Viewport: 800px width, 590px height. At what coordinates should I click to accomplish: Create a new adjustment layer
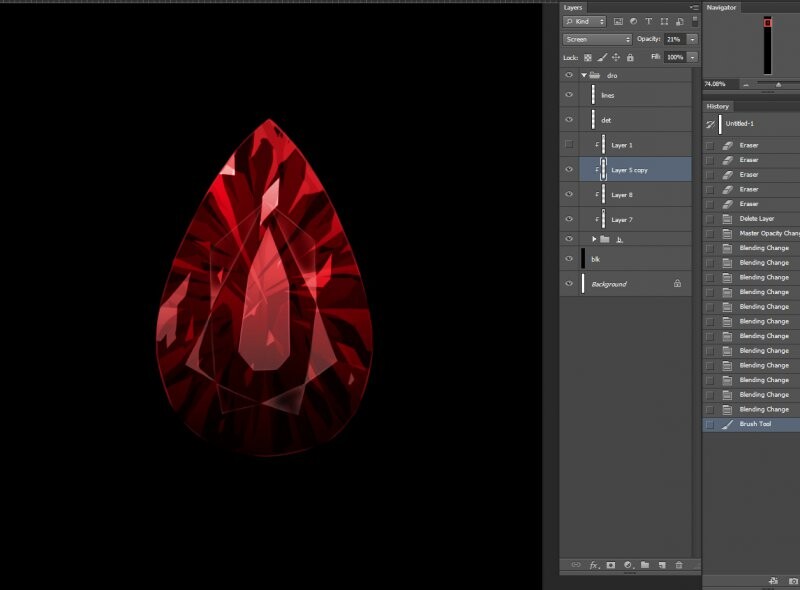627,565
